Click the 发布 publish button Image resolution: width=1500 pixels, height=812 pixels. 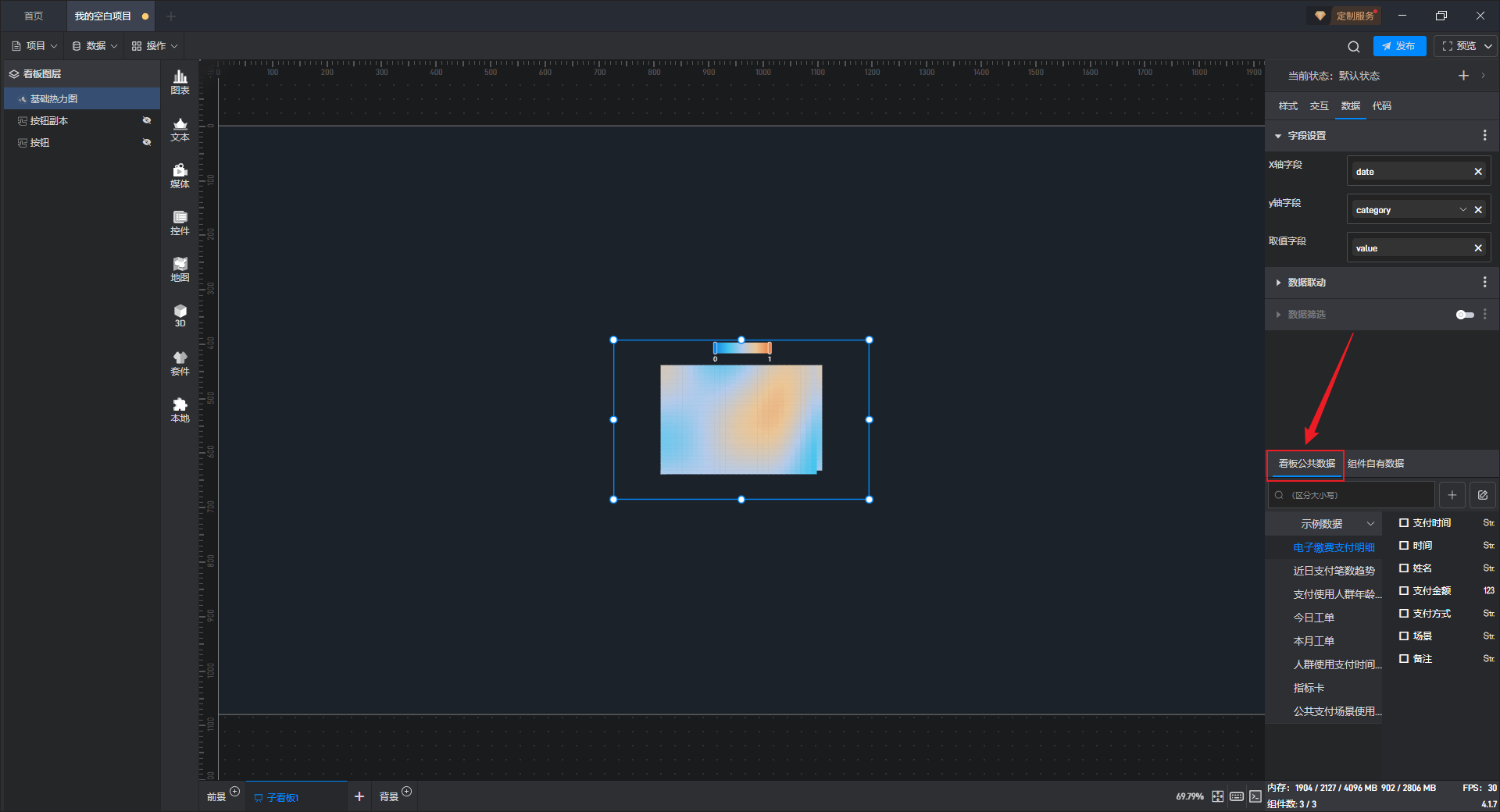point(1398,46)
